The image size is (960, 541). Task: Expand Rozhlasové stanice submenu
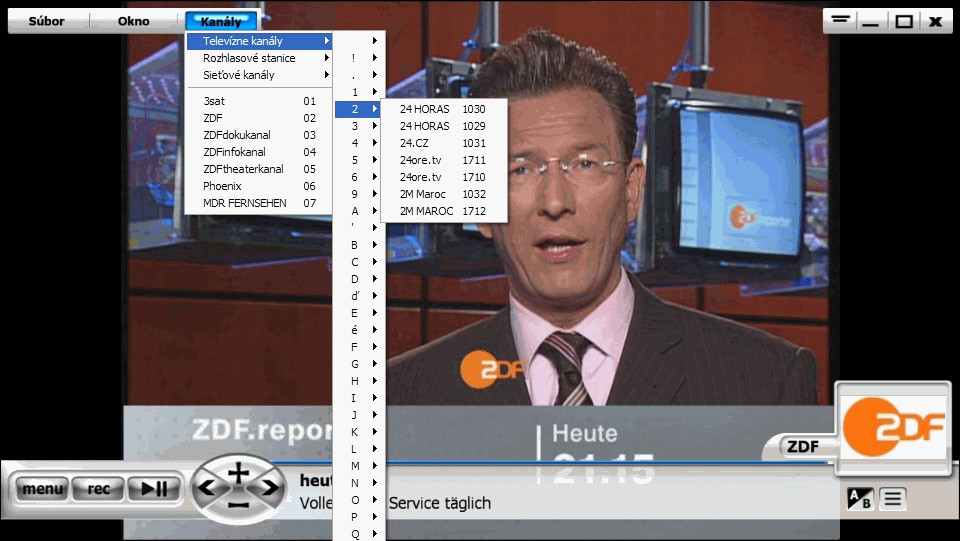click(x=260, y=58)
